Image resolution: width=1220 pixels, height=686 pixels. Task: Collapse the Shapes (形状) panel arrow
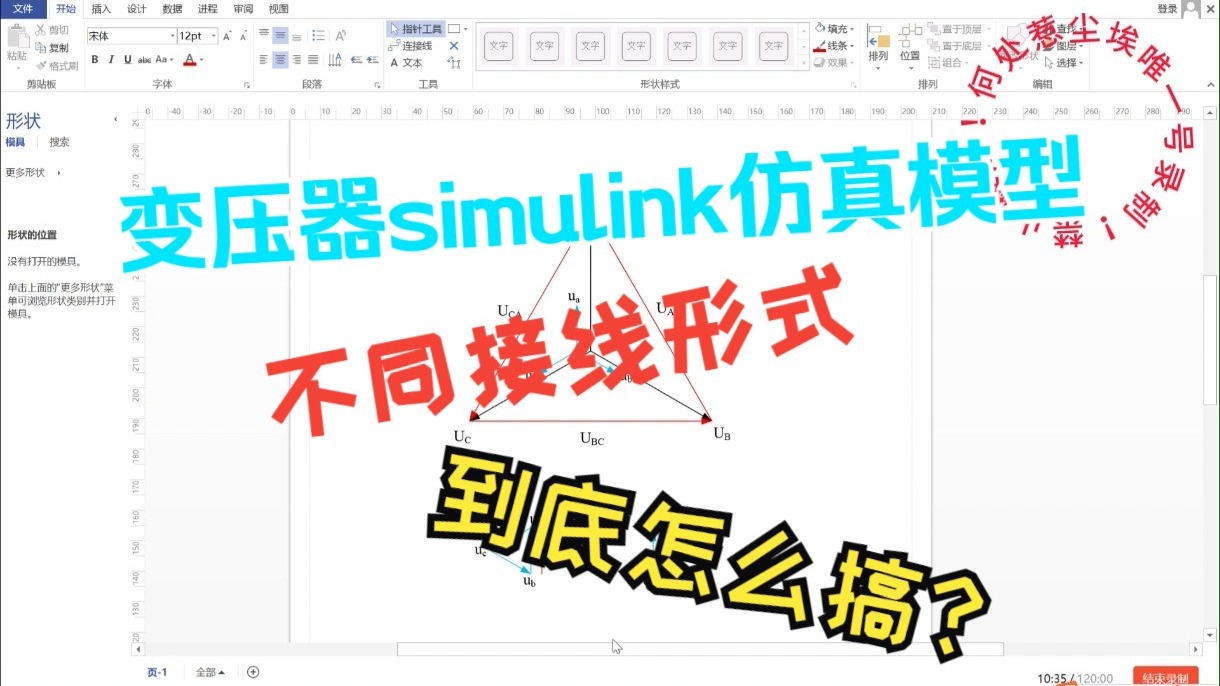[115, 120]
